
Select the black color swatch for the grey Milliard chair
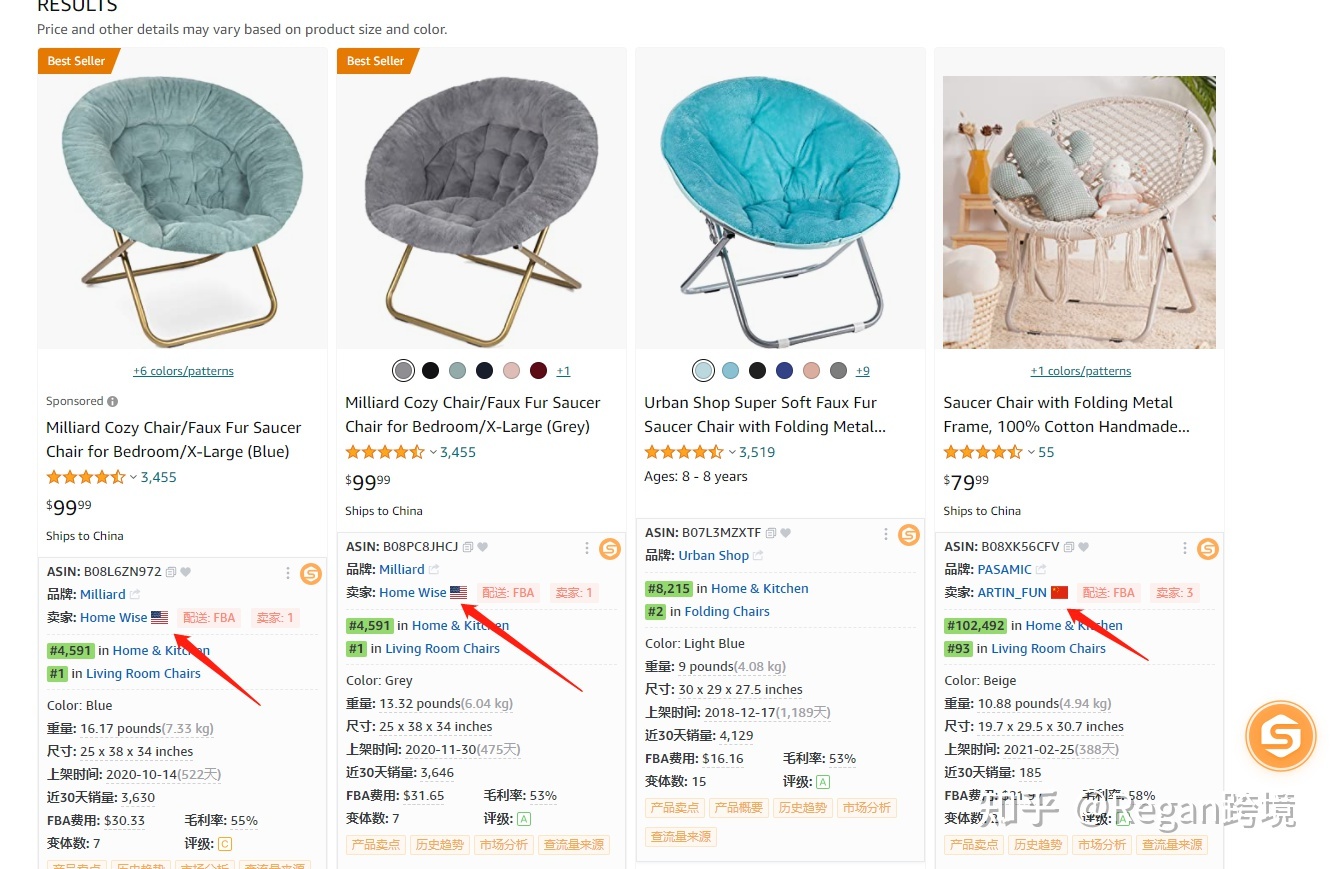[x=430, y=371]
